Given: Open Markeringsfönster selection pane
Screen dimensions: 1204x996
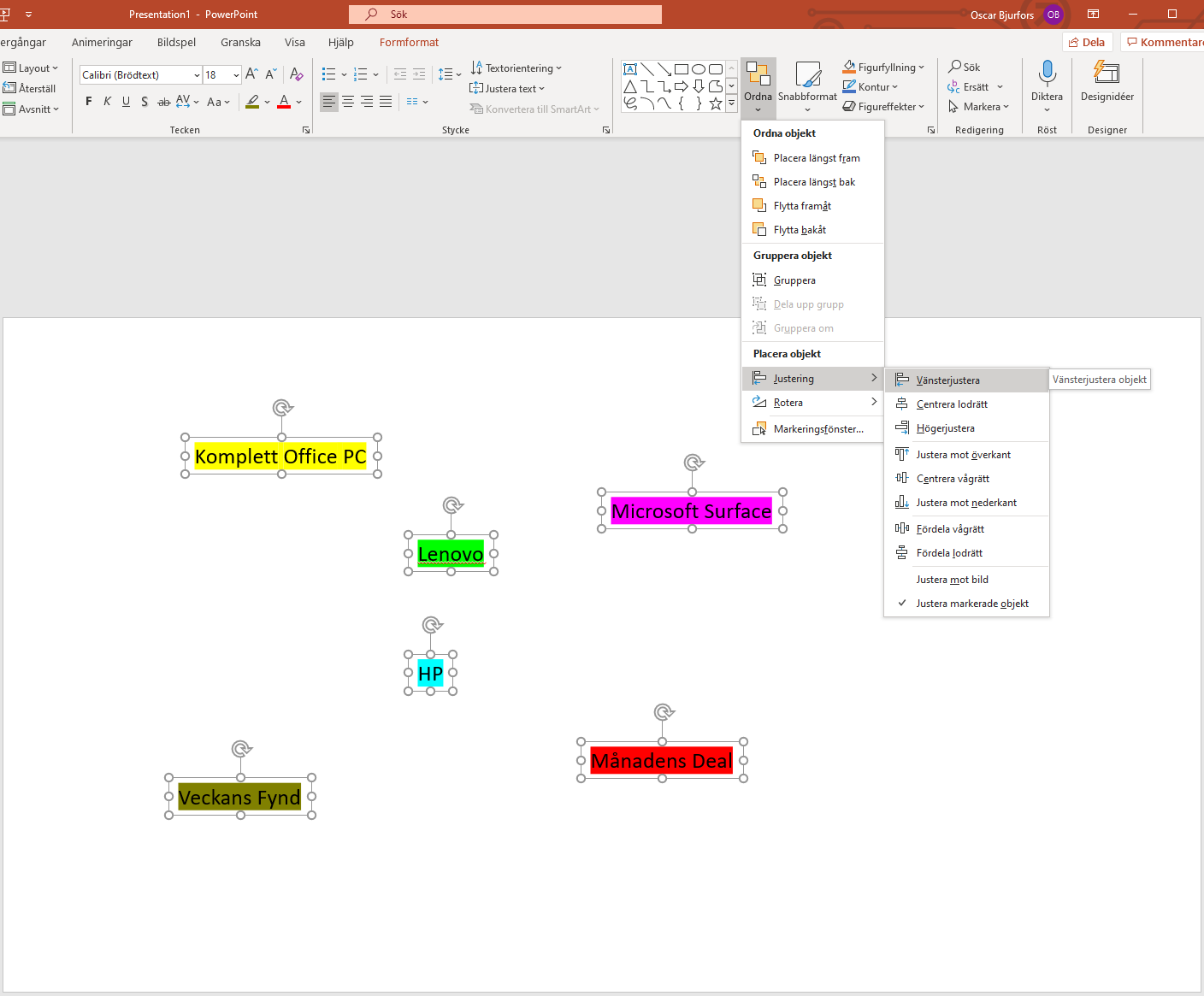Looking at the screenshot, I should coord(817,429).
